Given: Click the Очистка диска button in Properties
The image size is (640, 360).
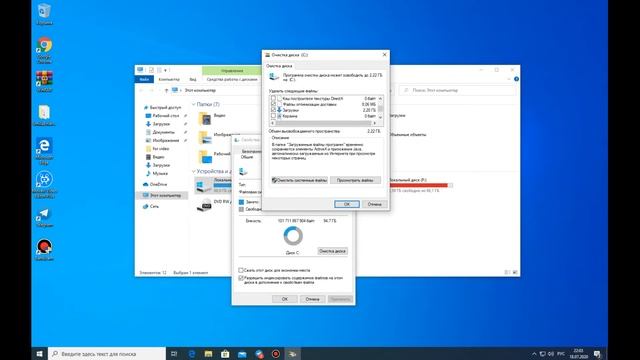Looking at the screenshot, I should click(332, 251).
